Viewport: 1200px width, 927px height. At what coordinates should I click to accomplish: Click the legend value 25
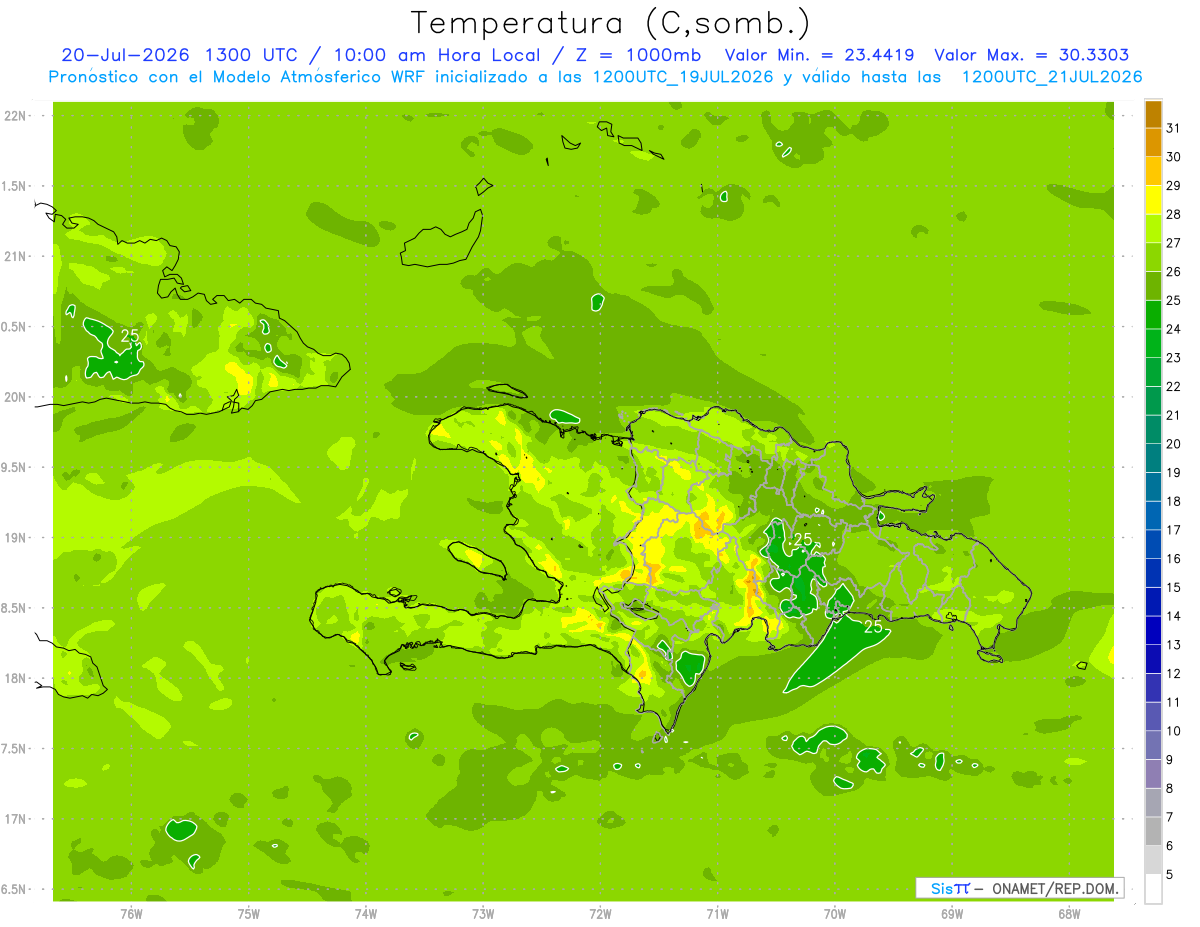(1174, 299)
